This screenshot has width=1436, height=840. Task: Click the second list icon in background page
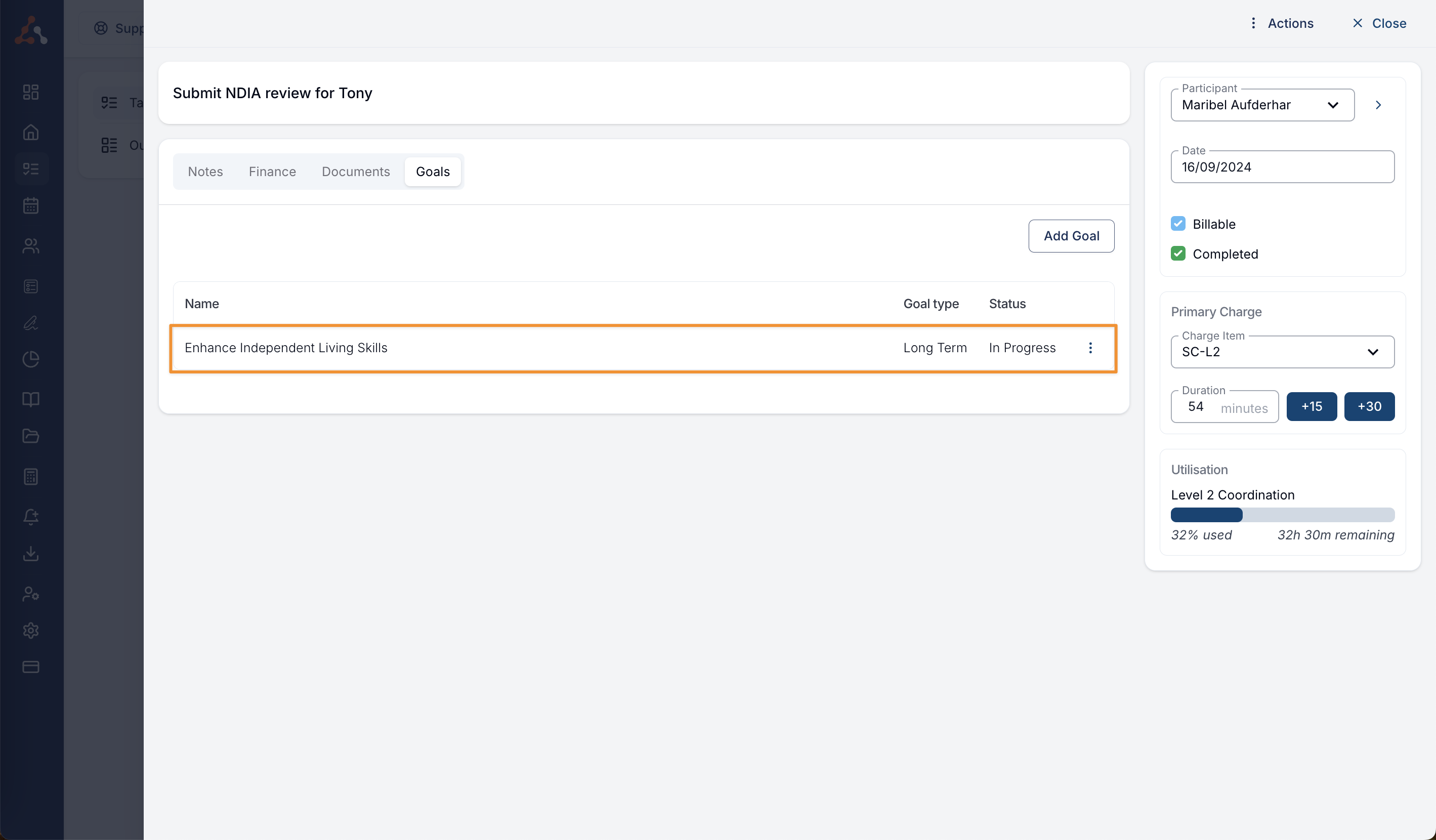(x=109, y=145)
